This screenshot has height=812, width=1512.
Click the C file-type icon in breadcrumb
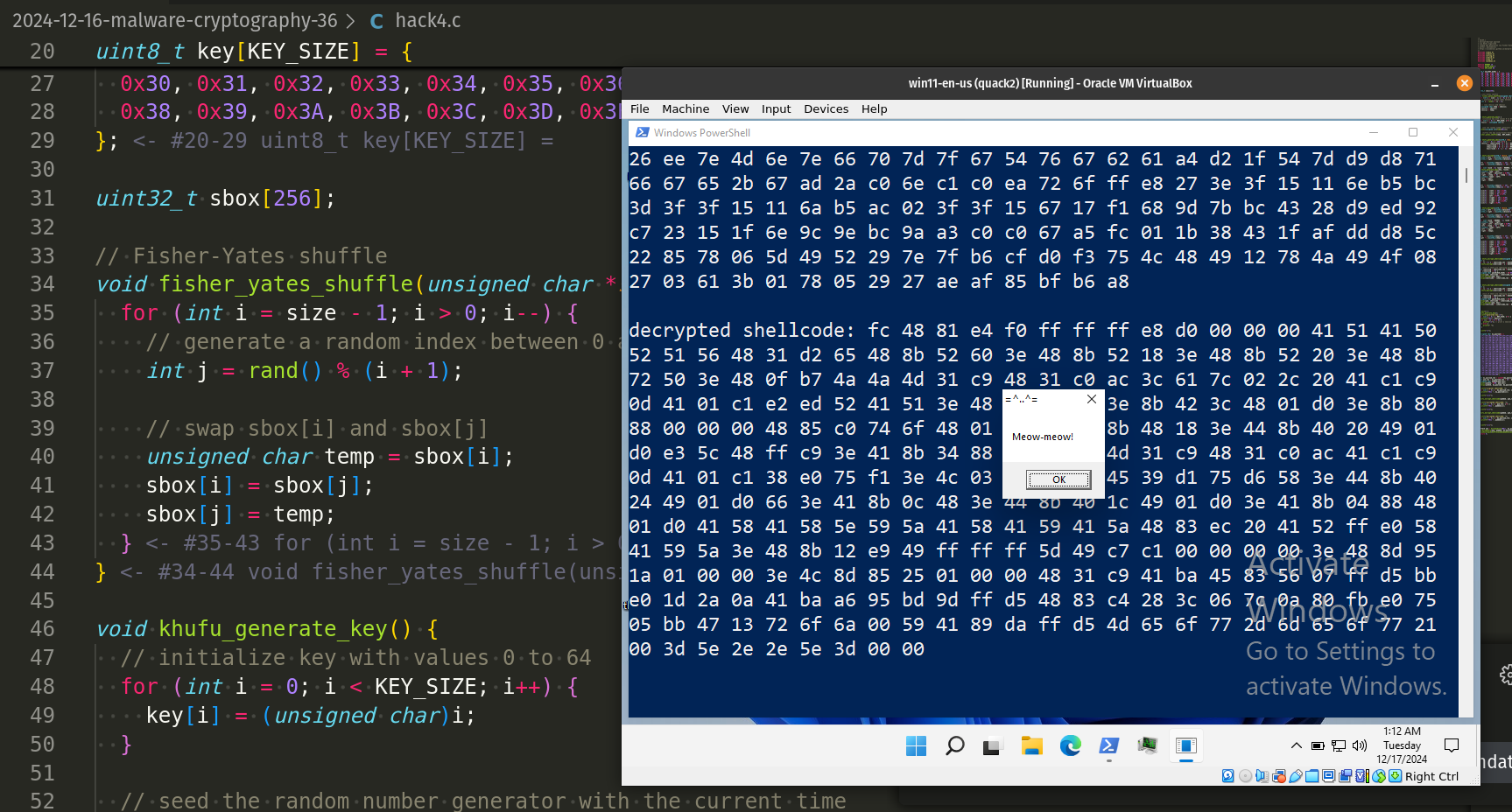point(376,21)
